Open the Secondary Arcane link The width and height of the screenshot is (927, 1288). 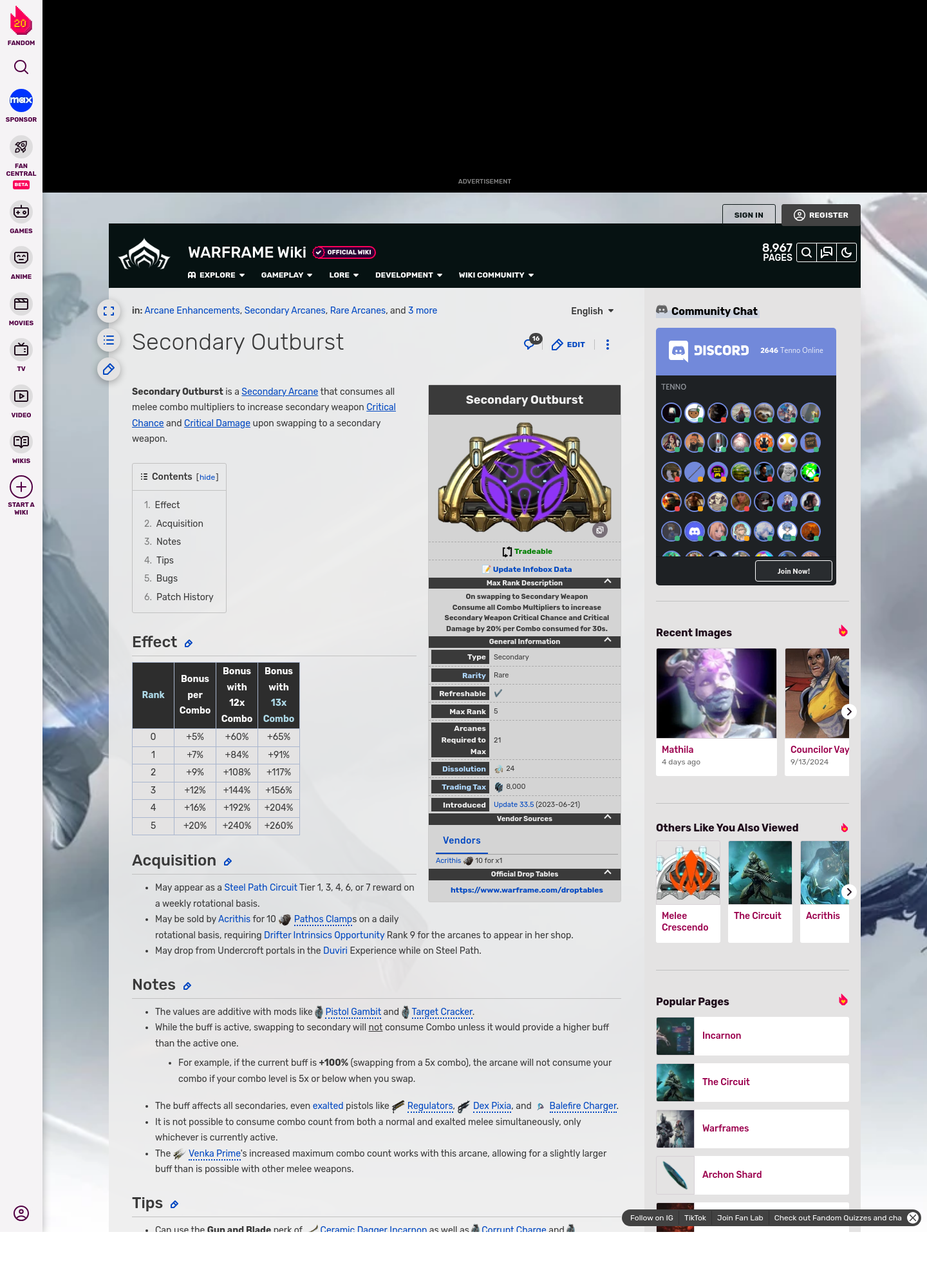click(x=279, y=392)
